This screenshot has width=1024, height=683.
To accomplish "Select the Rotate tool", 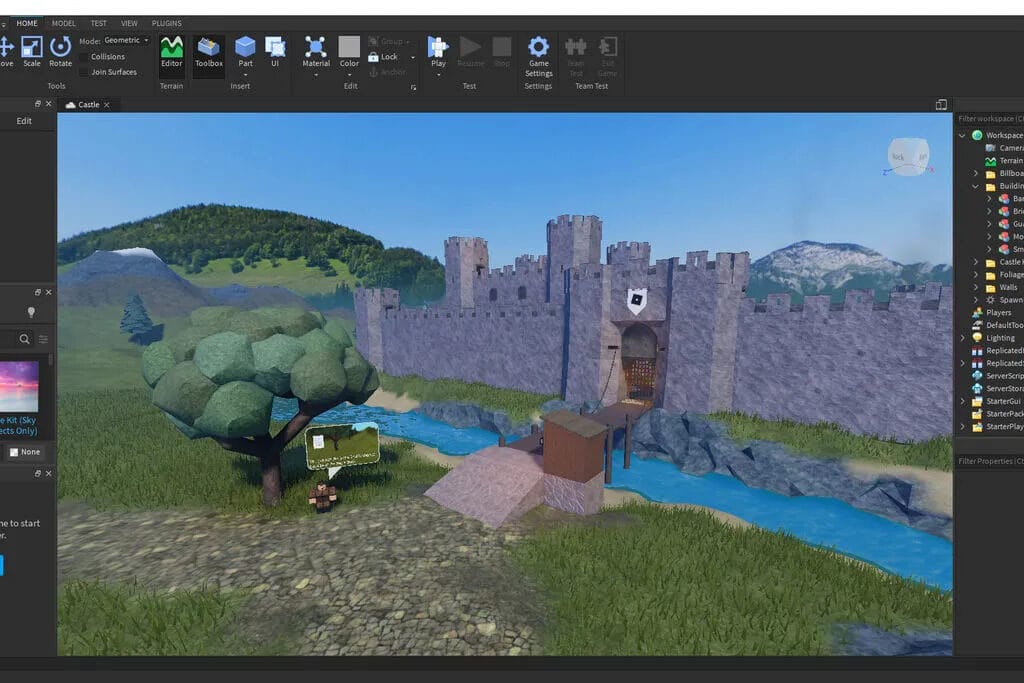I will click(x=60, y=47).
